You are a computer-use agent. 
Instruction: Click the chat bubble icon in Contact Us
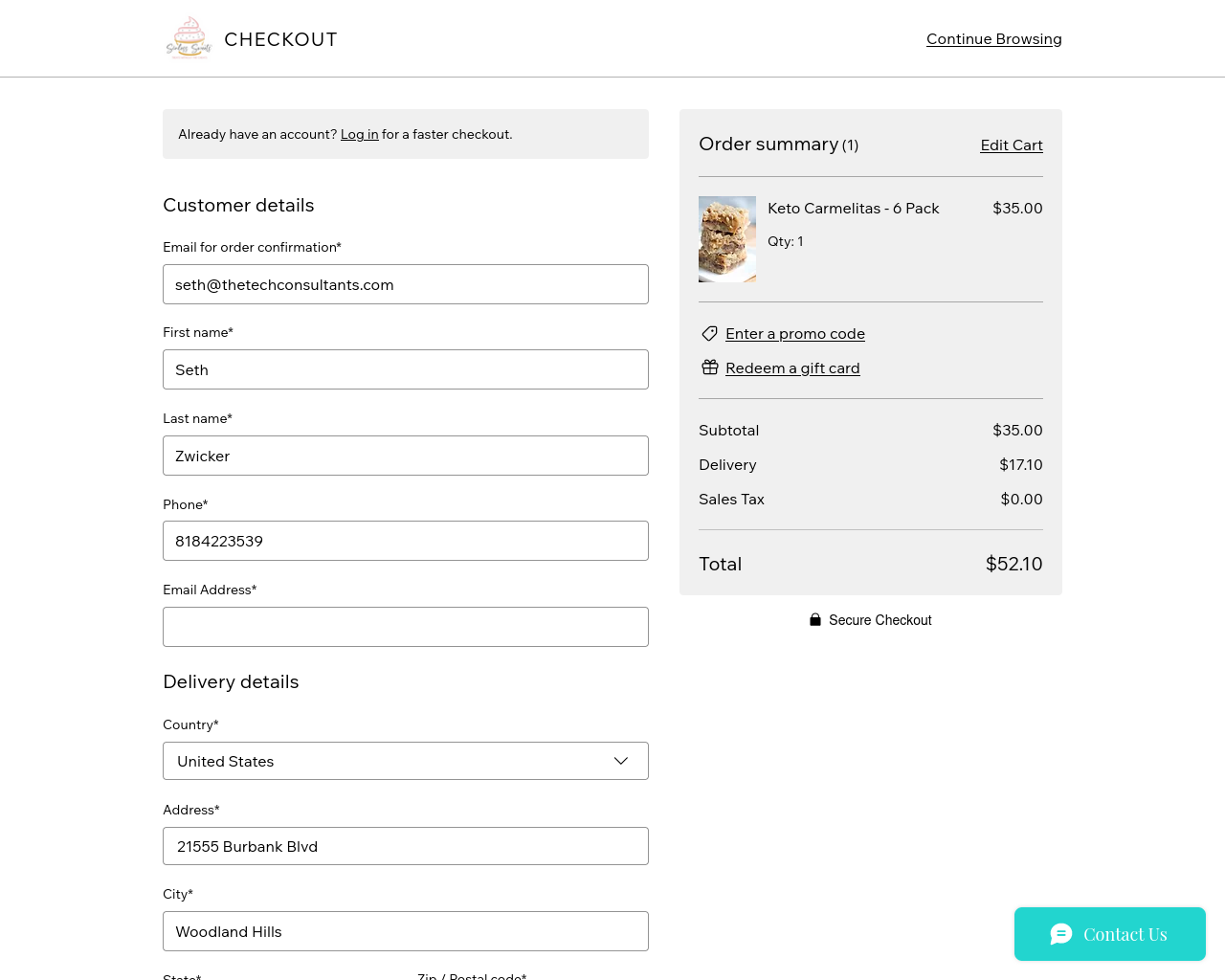click(x=1061, y=934)
